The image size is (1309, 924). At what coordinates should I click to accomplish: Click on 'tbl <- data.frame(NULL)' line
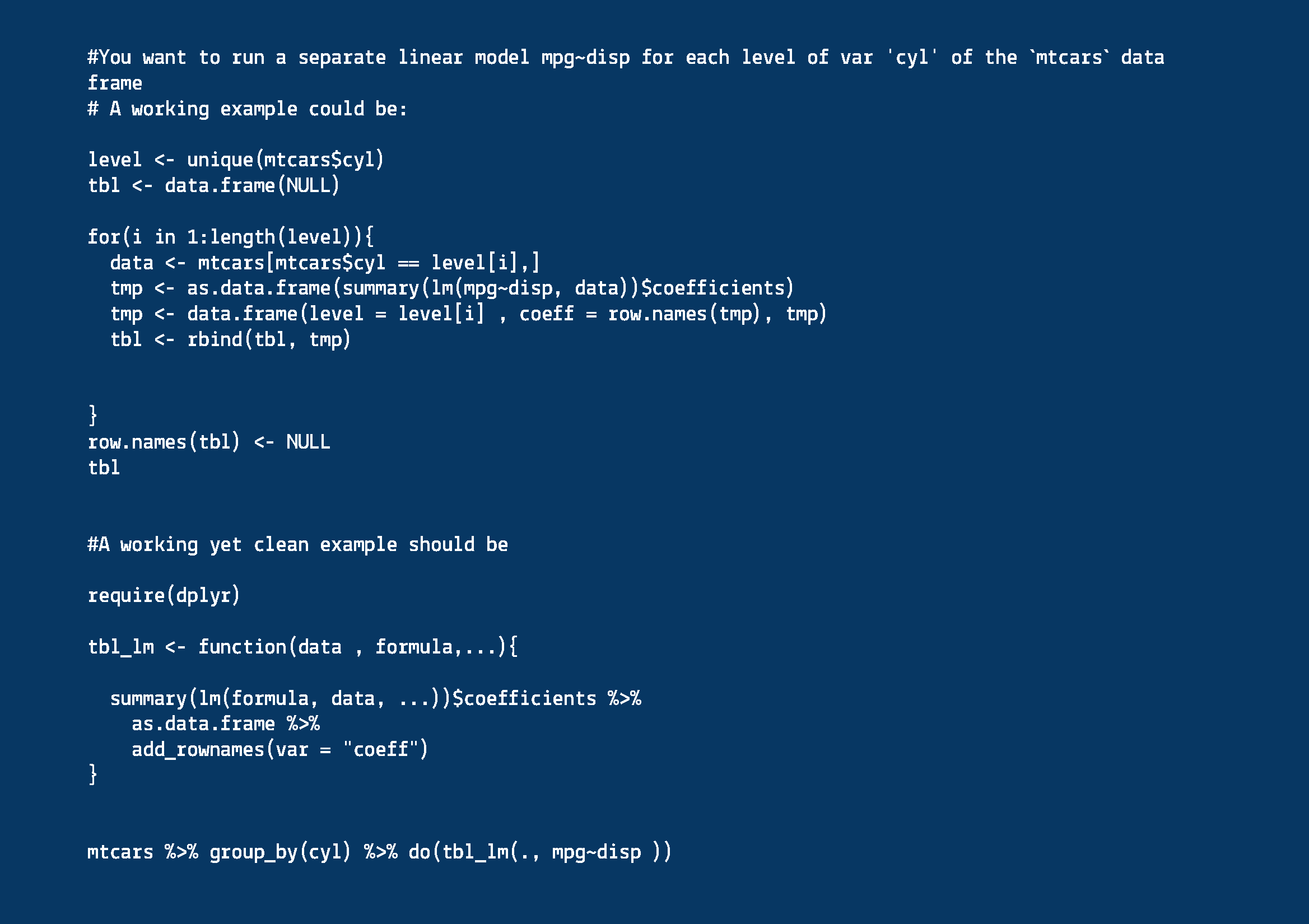[213, 185]
